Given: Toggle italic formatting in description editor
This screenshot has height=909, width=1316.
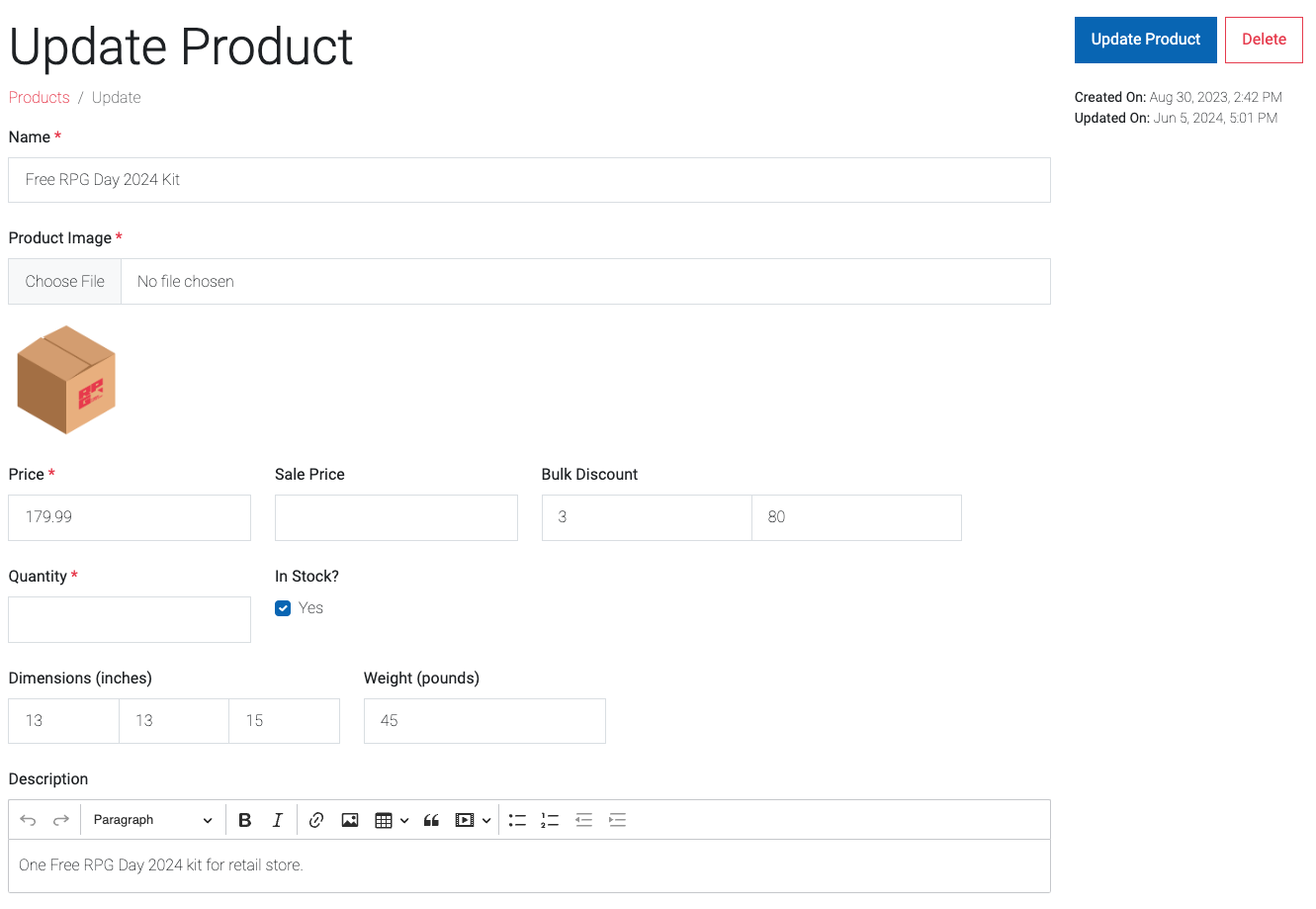Looking at the screenshot, I should pos(278,820).
